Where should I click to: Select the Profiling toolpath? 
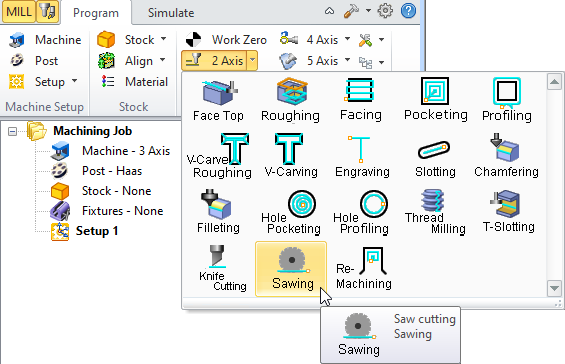point(507,100)
